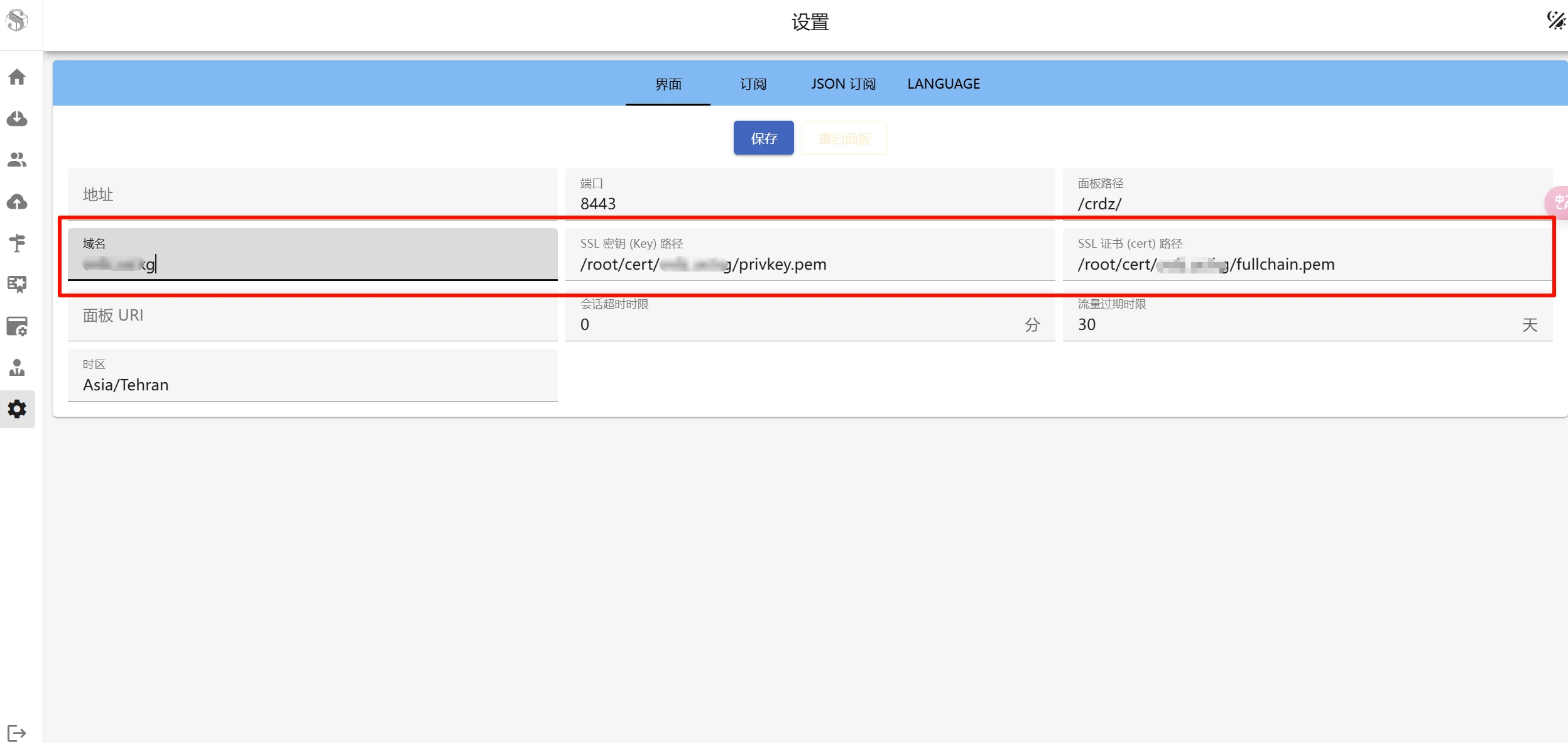Viewport: 1568px width, 743px height.
Task: Switch to the 订阅 tab
Action: [x=753, y=84]
